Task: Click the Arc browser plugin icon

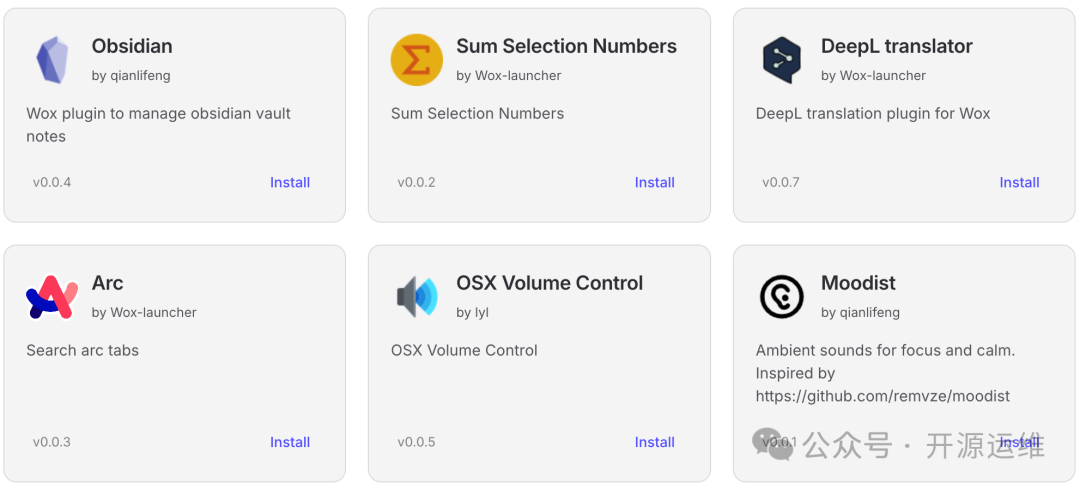Action: [52, 297]
